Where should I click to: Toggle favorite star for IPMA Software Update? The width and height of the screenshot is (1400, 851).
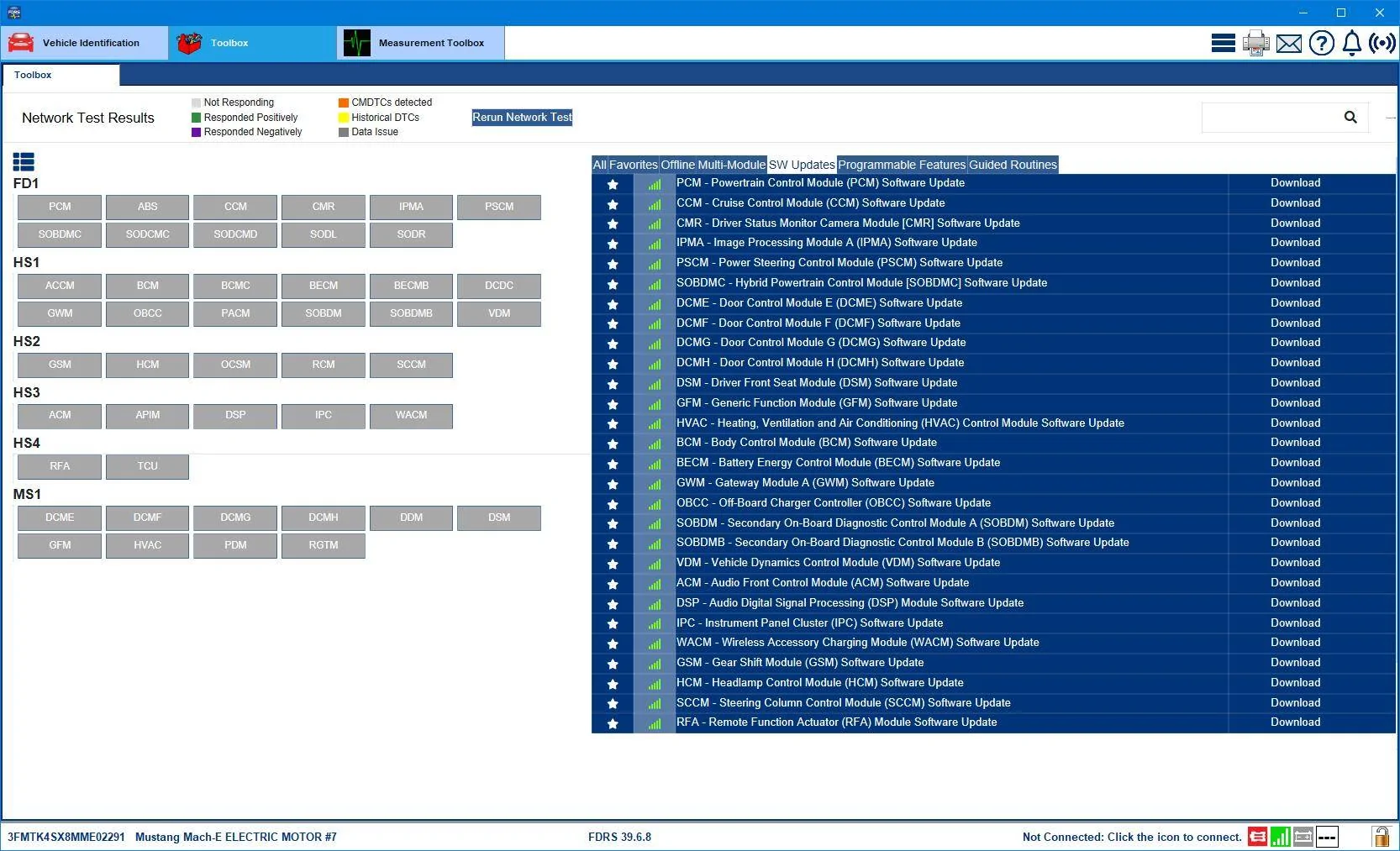point(613,244)
